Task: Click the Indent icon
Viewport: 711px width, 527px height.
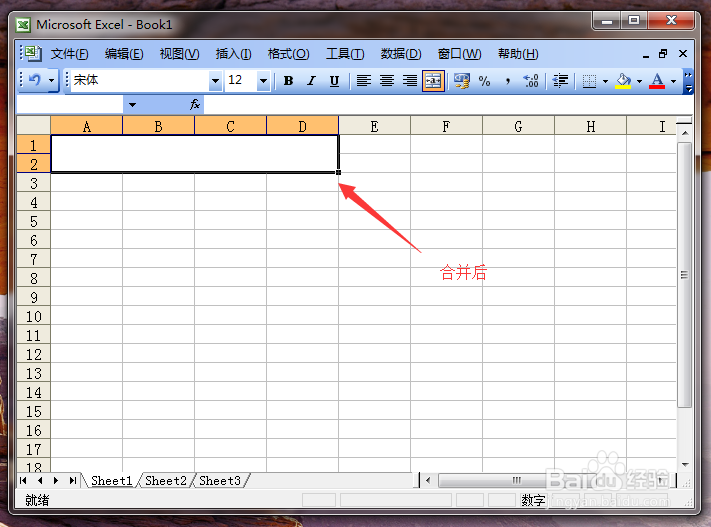Action: point(560,81)
